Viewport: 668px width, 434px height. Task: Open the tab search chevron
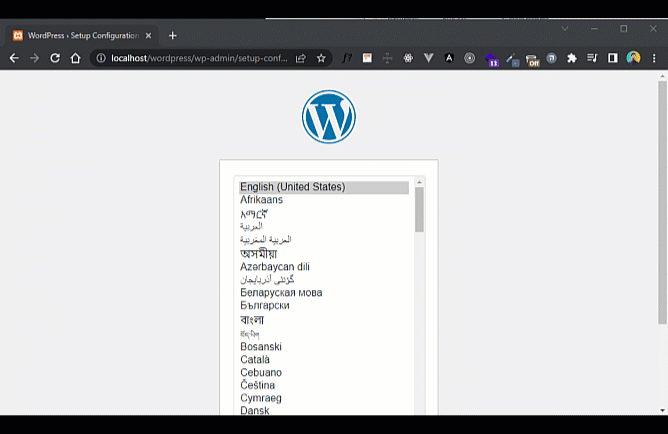(565, 29)
